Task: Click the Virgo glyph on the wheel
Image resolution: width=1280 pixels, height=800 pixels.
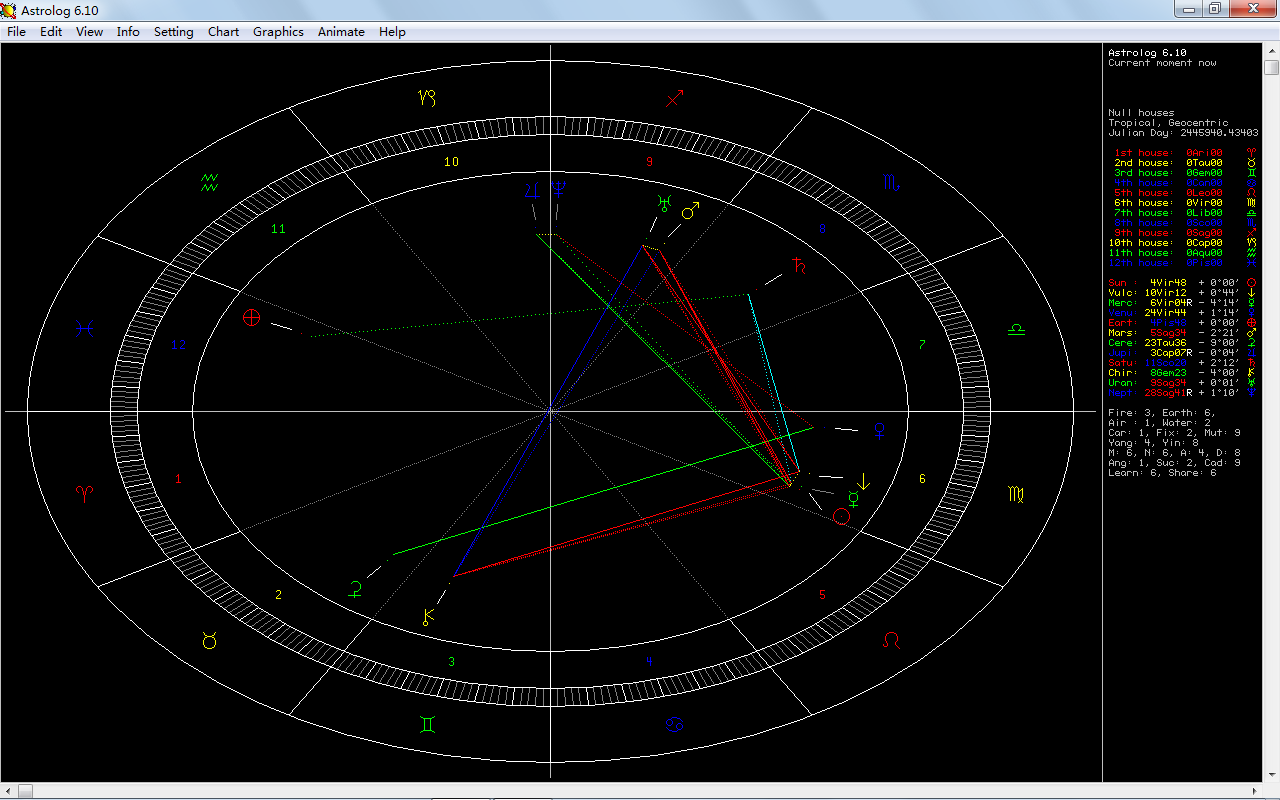Action: [x=1016, y=494]
